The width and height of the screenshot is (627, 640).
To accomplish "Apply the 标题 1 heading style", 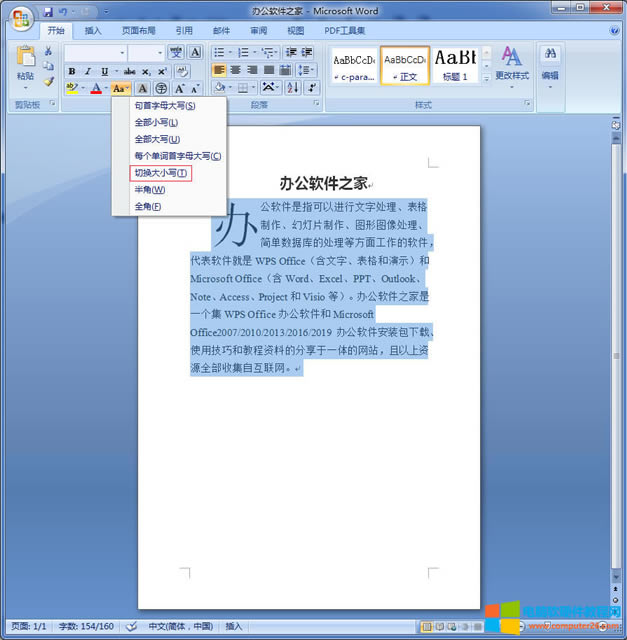I will 454,64.
